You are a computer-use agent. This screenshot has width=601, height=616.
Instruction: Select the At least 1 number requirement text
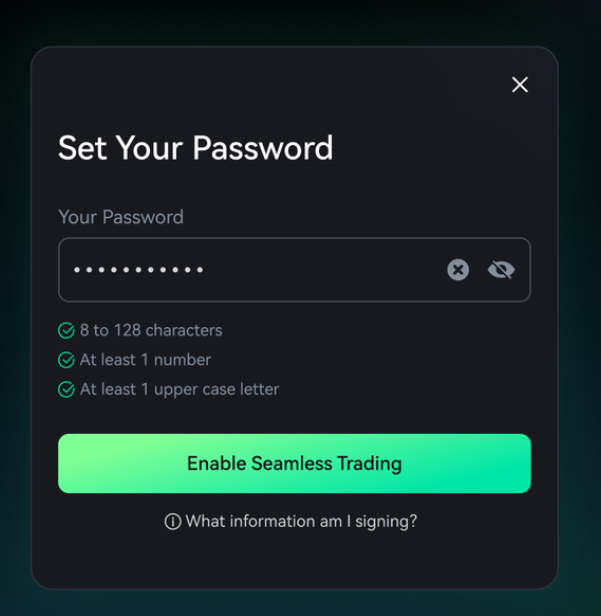tap(145, 360)
